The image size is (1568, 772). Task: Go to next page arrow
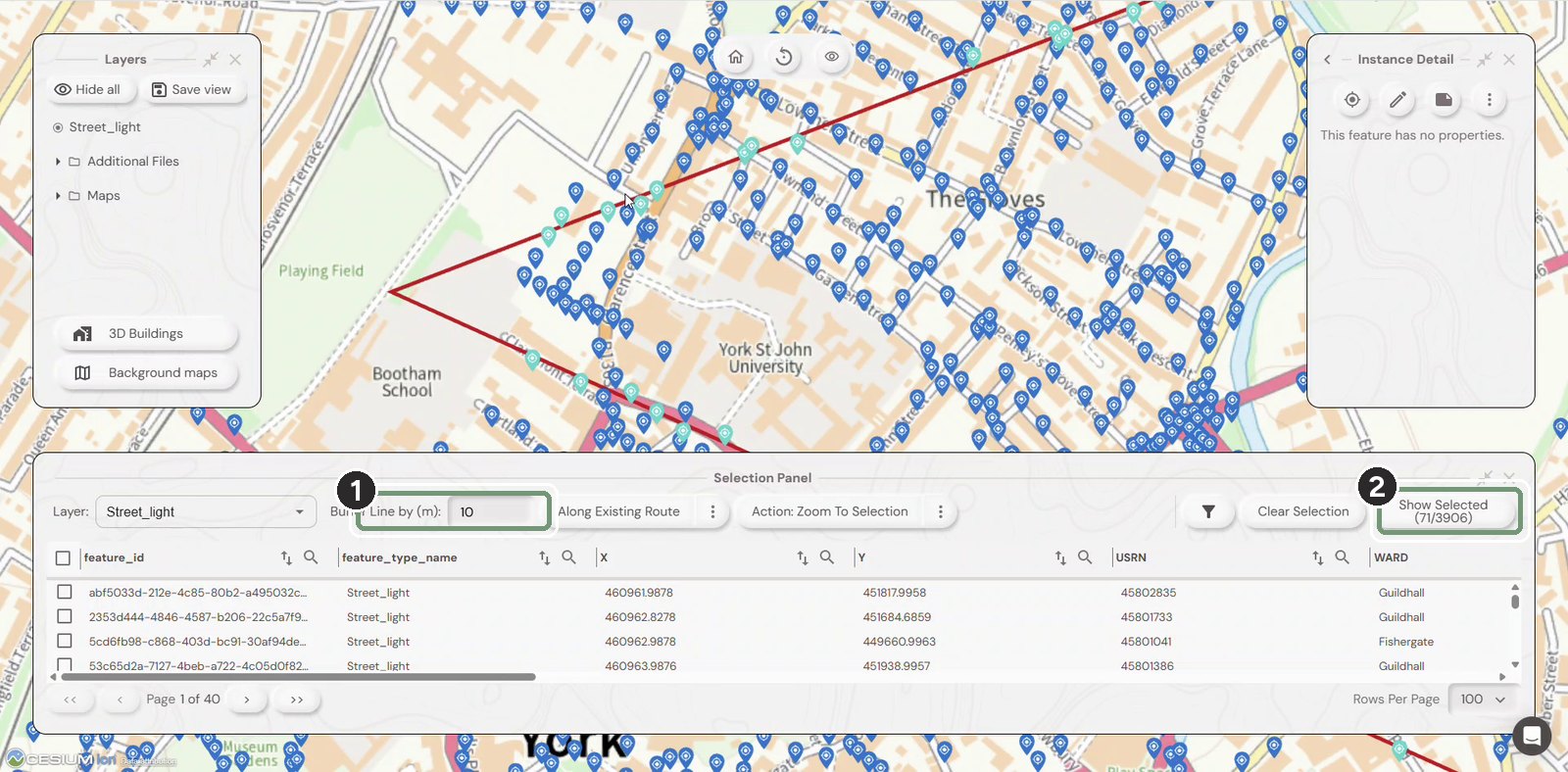click(x=247, y=700)
